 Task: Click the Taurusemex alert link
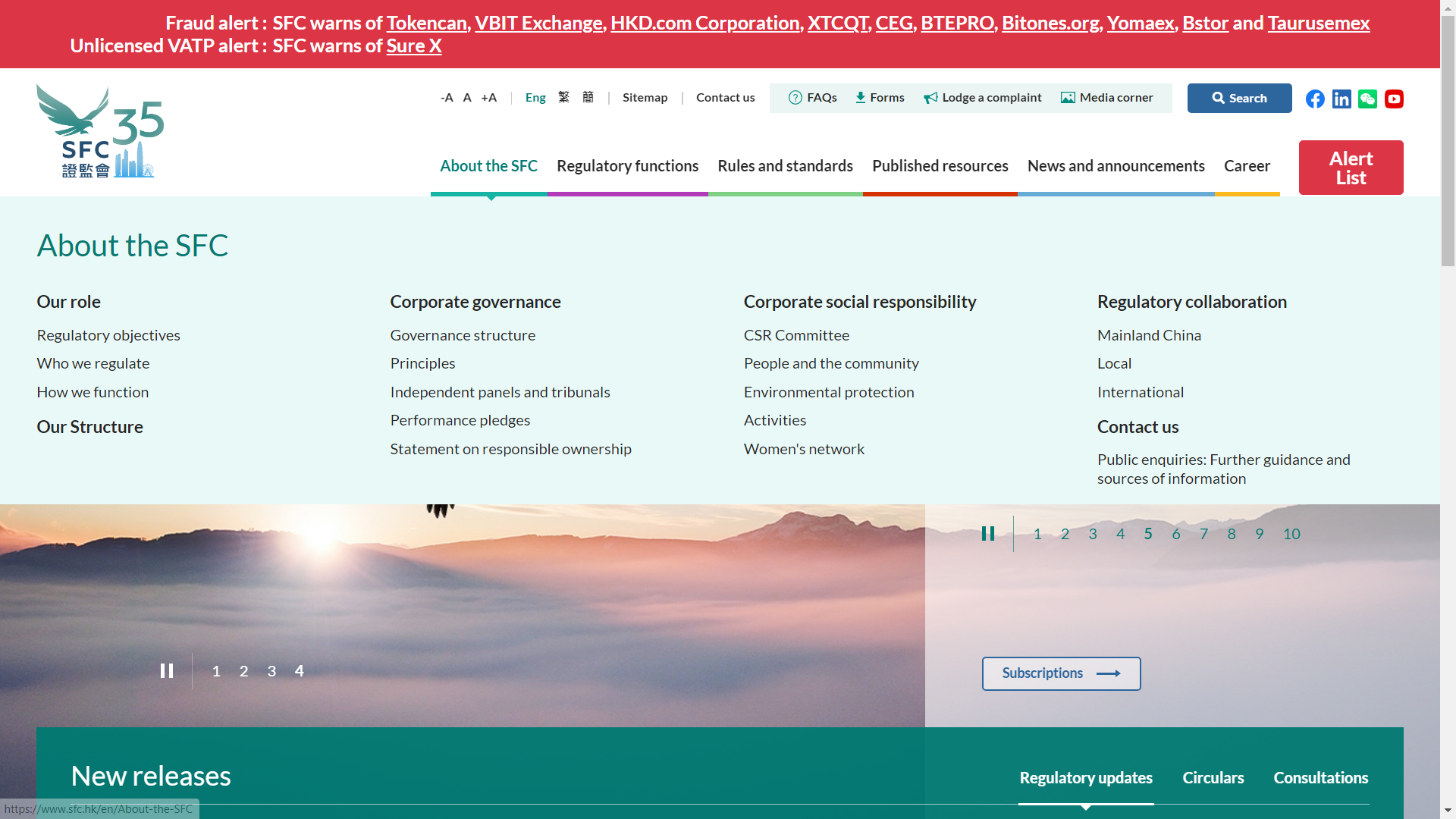1319,23
